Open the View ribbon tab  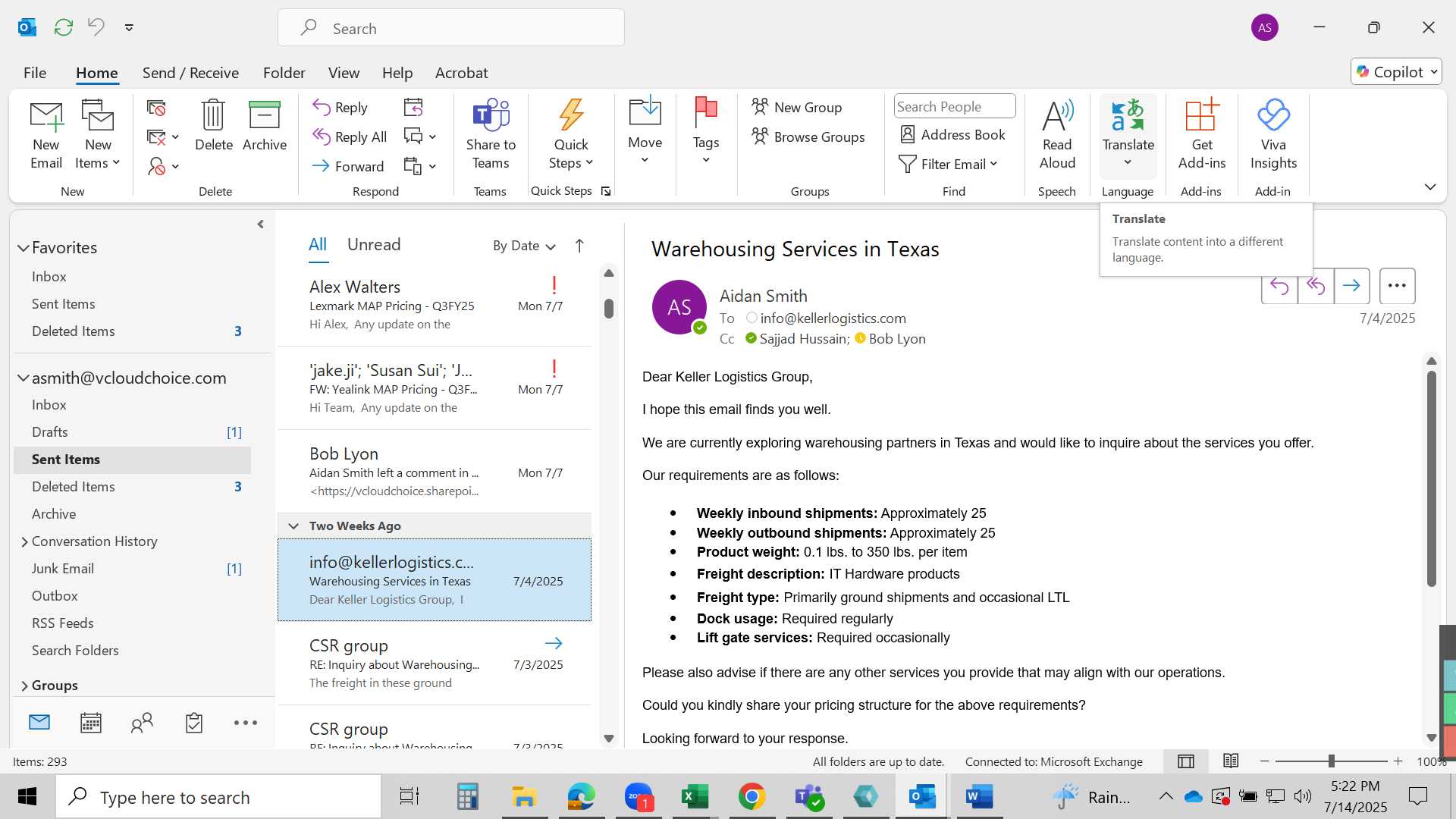(344, 73)
